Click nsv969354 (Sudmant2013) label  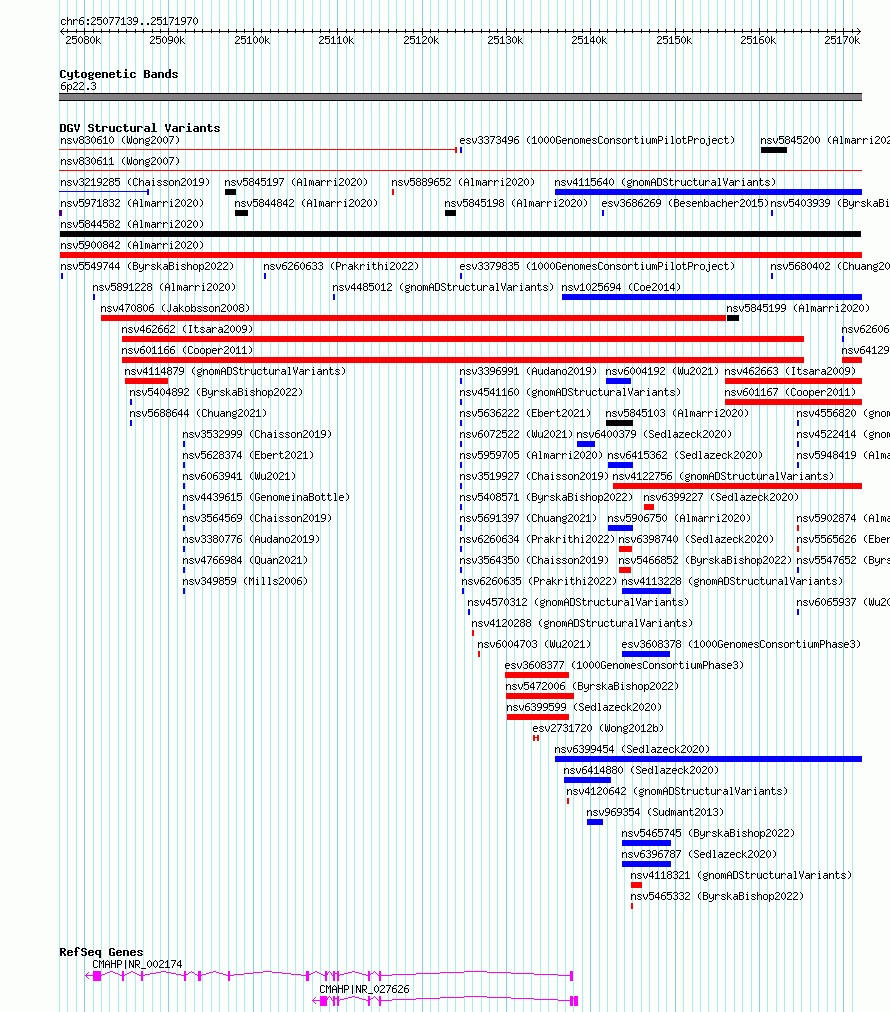click(655, 813)
